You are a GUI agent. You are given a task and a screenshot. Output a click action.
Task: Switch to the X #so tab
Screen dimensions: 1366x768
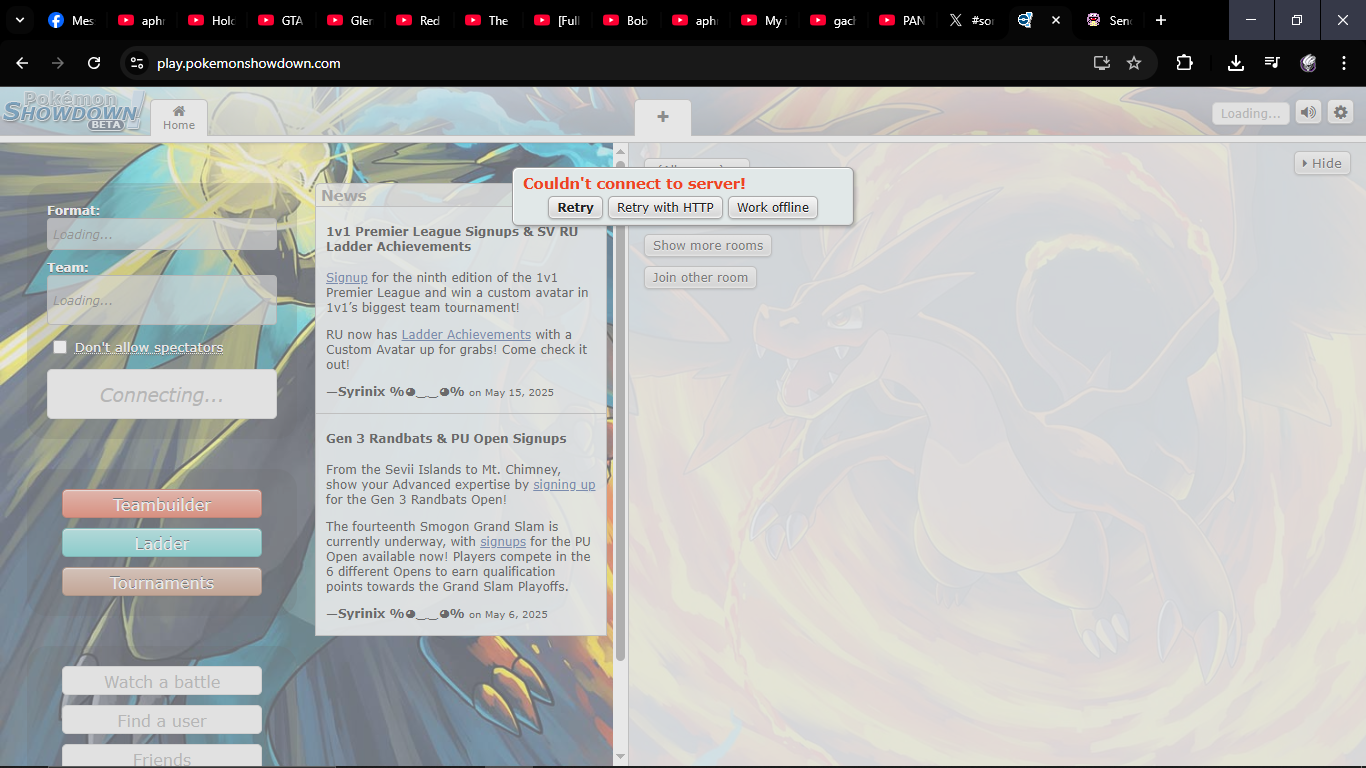970,20
